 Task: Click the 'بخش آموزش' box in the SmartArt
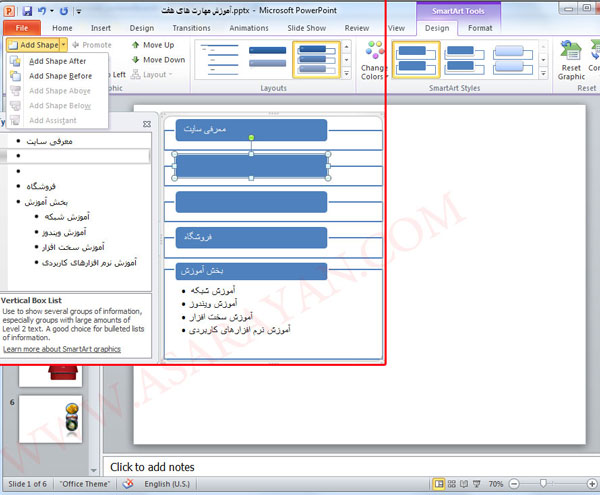(251, 271)
